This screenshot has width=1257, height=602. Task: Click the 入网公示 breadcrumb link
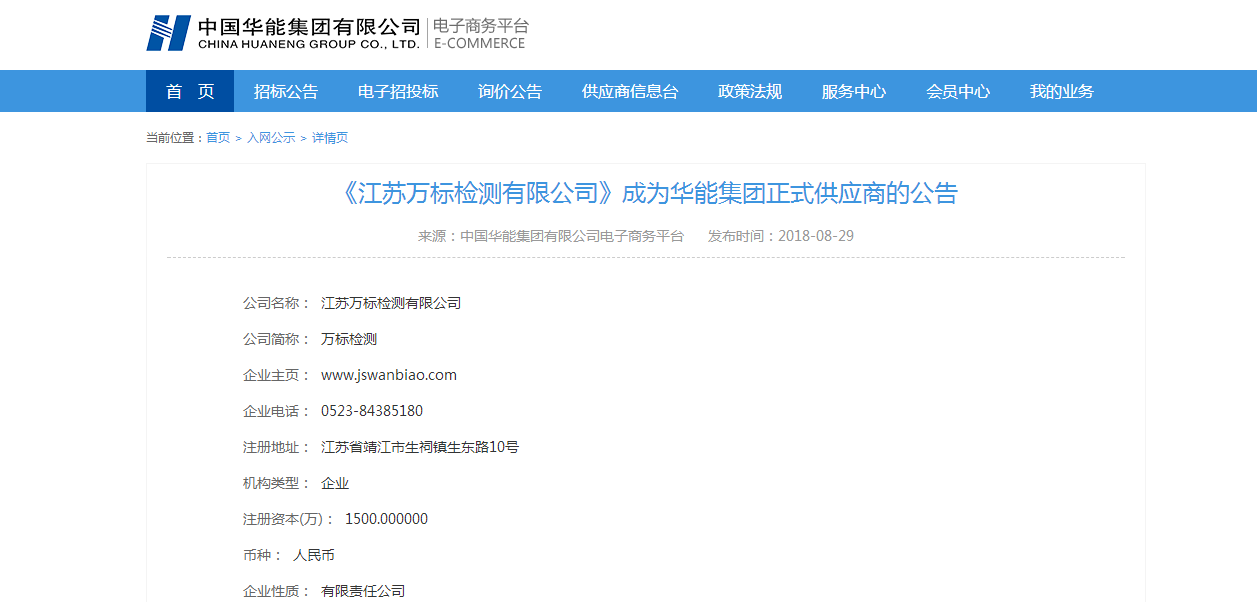tap(271, 138)
